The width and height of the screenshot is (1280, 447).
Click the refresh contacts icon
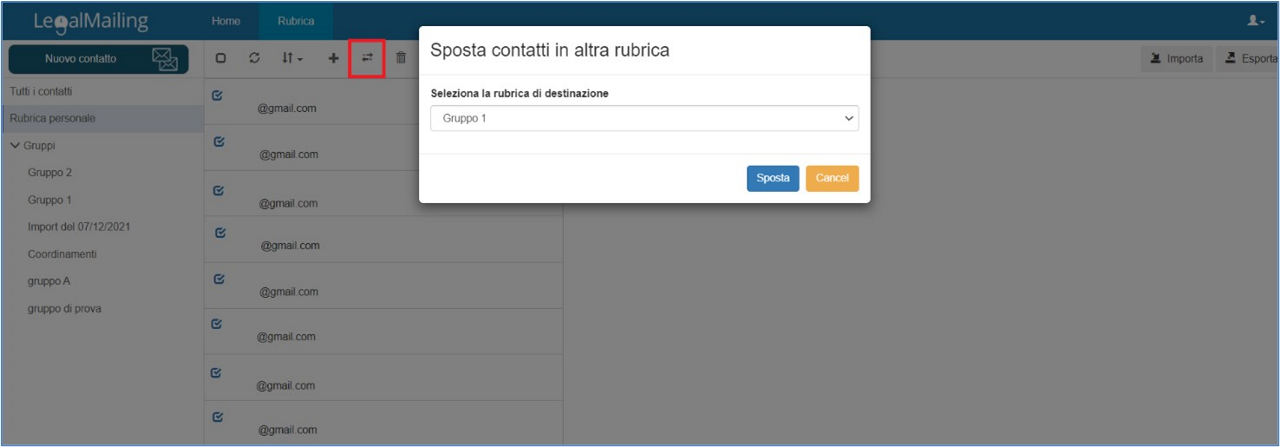click(x=255, y=59)
